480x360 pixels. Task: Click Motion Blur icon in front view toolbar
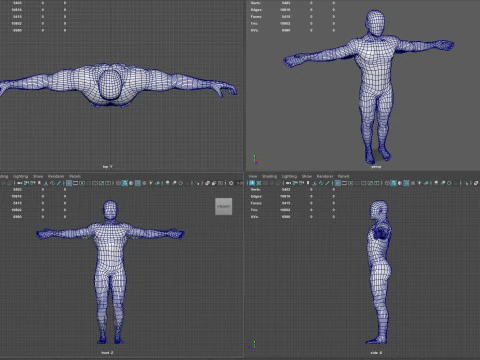[174, 183]
